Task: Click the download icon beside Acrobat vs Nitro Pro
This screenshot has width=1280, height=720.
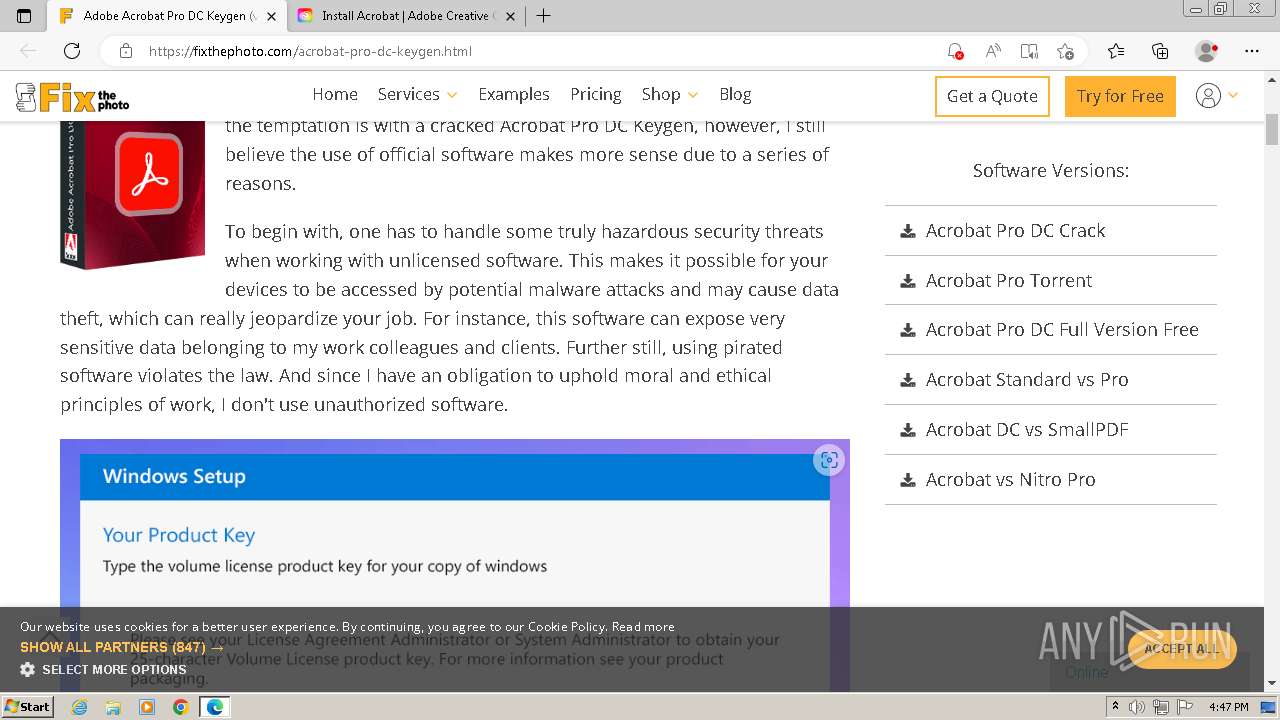Action: click(908, 480)
